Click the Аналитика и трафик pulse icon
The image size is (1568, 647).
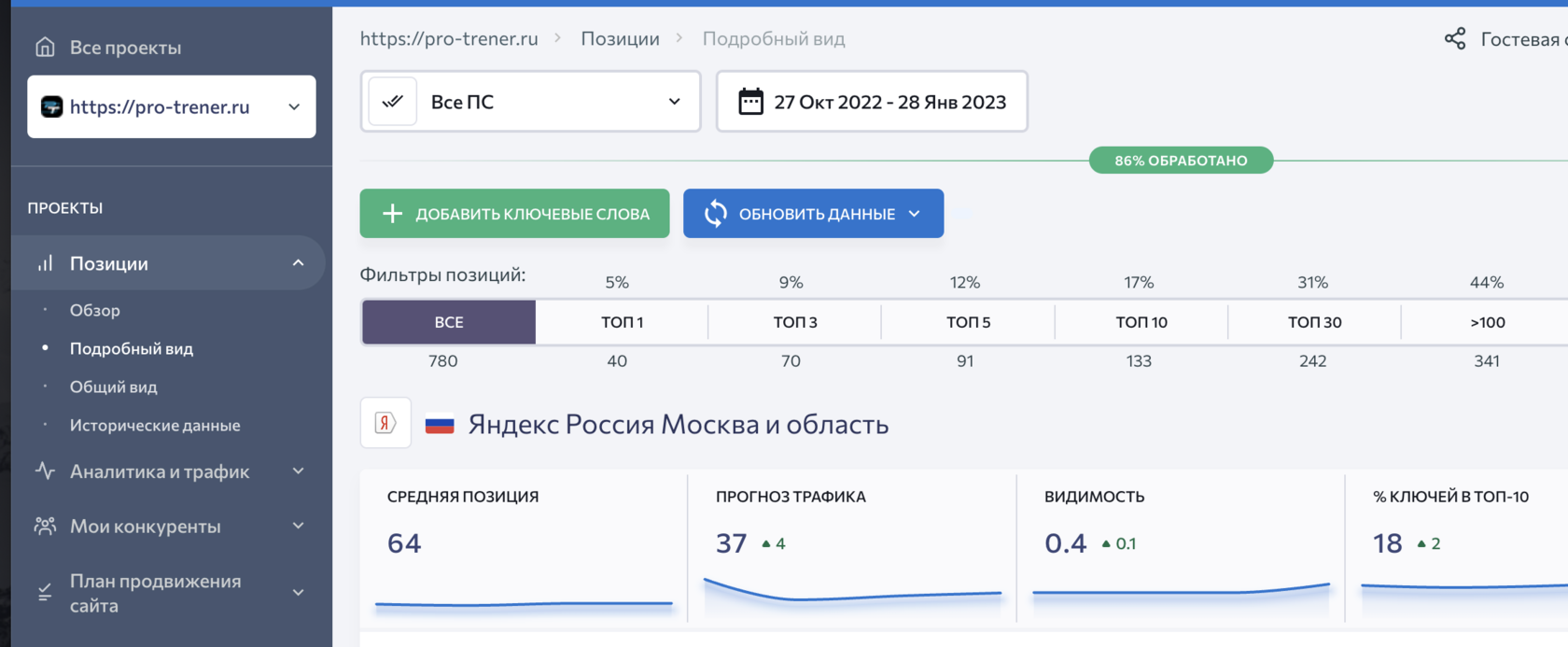click(x=45, y=471)
